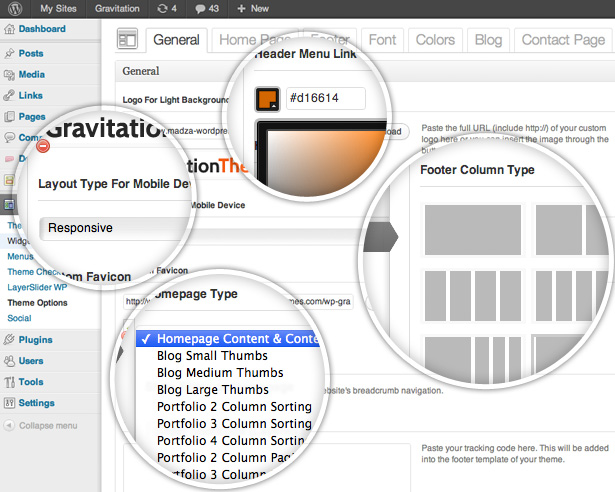Viewport: 615px width, 492px height.
Task: Choose the wide-plus-three-narrow footer layout
Action: coord(473,359)
